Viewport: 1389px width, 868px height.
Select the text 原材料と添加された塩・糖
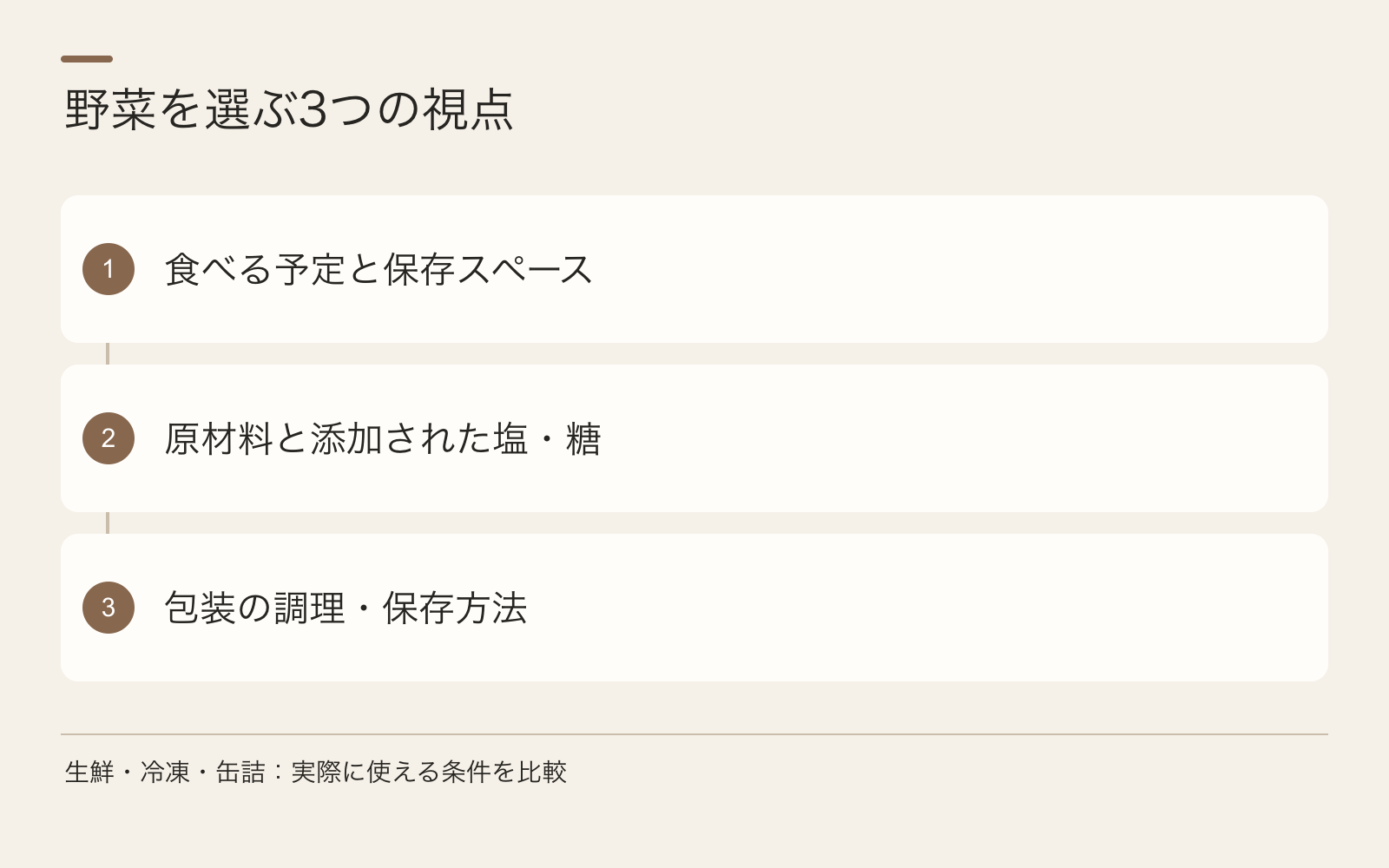(x=383, y=438)
